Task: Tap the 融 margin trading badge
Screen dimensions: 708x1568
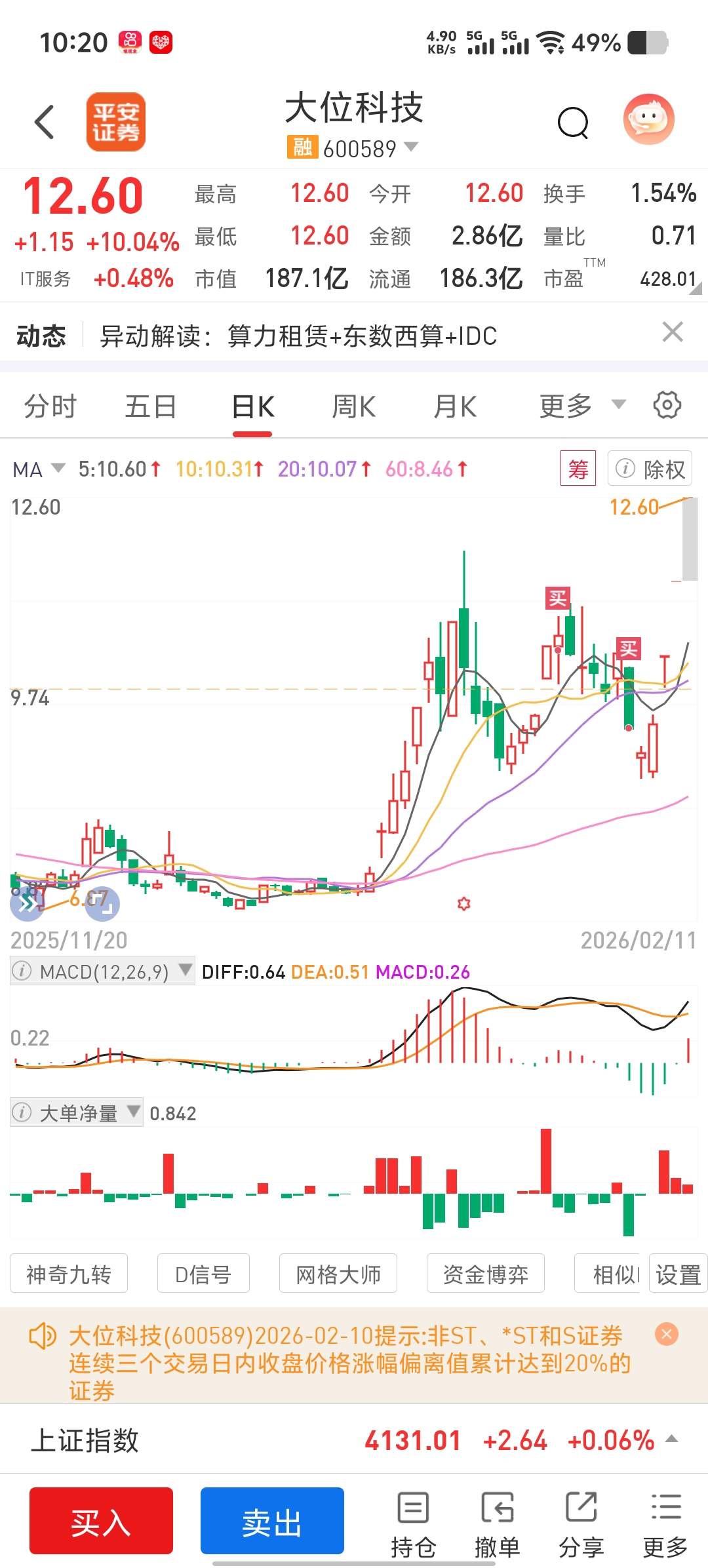Action: click(302, 147)
